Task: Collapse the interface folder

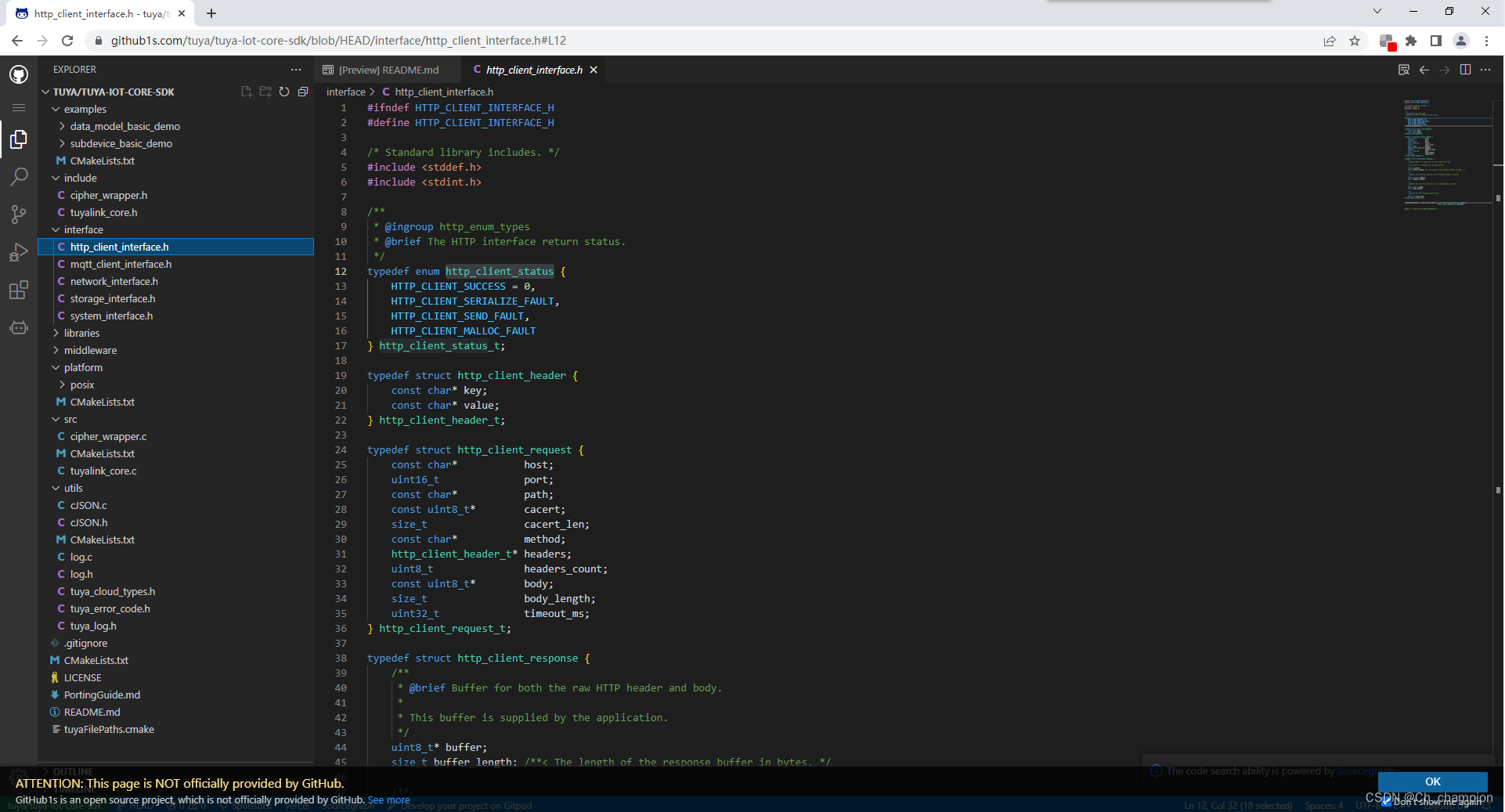Action: tap(56, 229)
